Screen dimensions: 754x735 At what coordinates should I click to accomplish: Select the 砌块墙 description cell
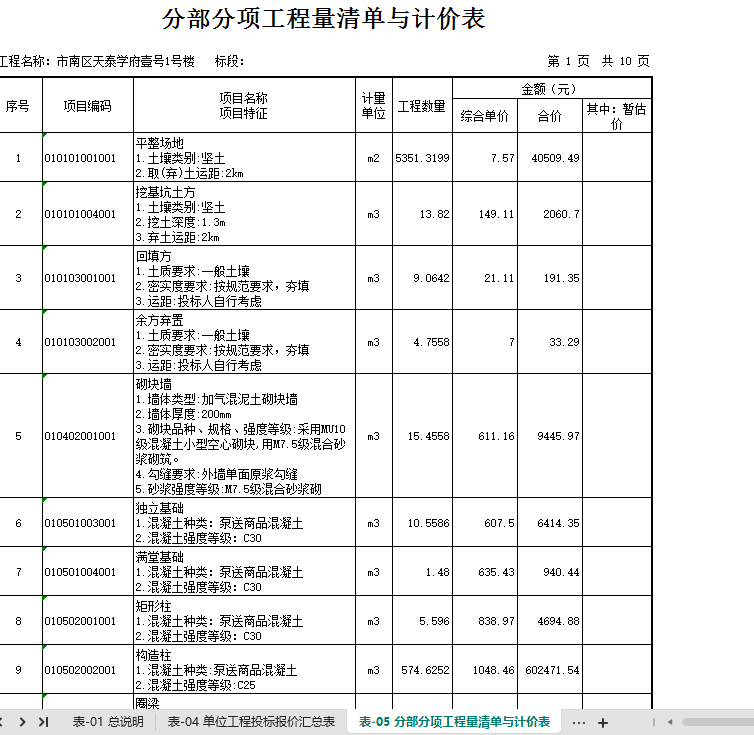[244, 436]
